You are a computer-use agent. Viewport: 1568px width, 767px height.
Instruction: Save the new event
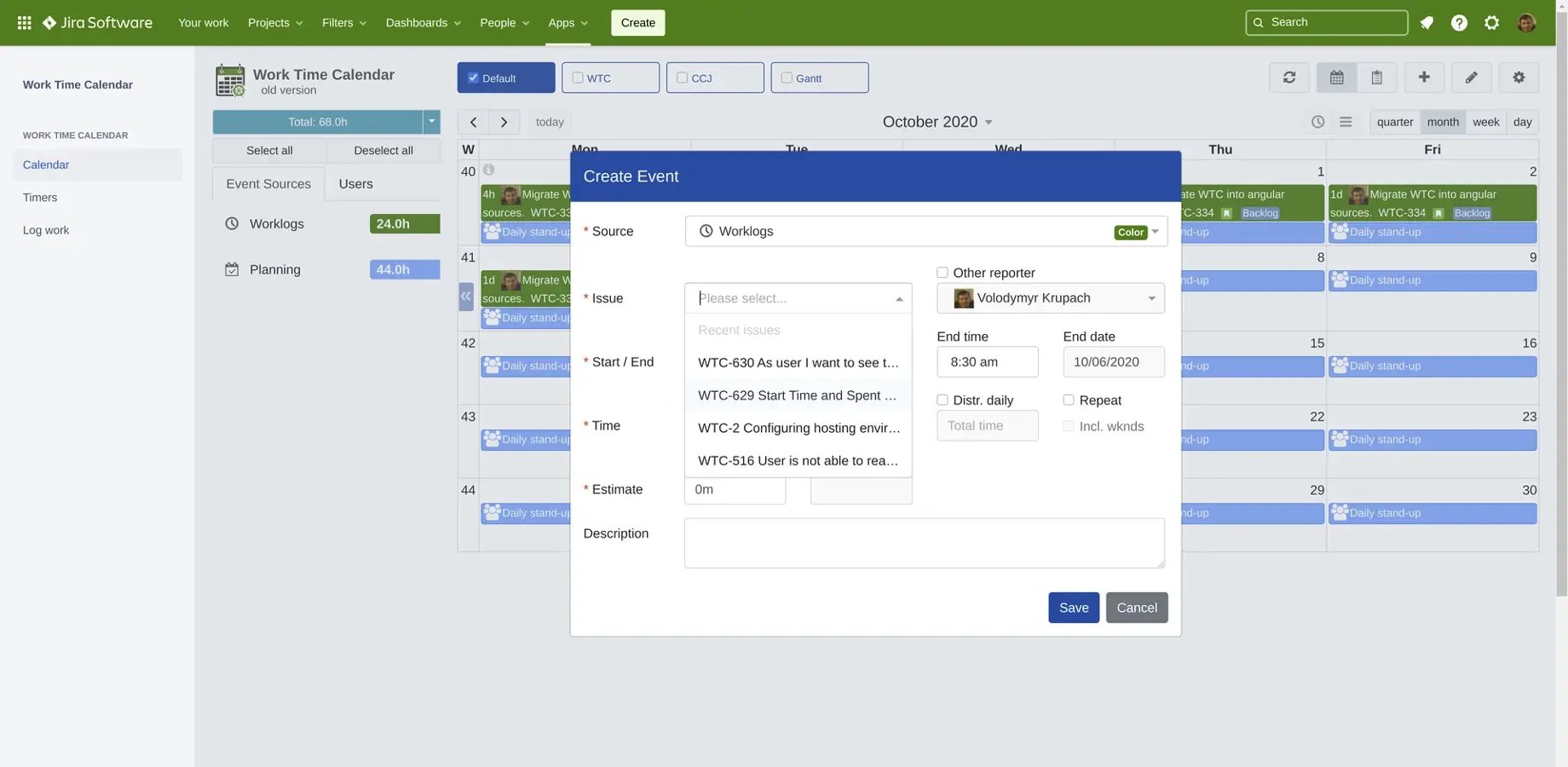point(1074,607)
